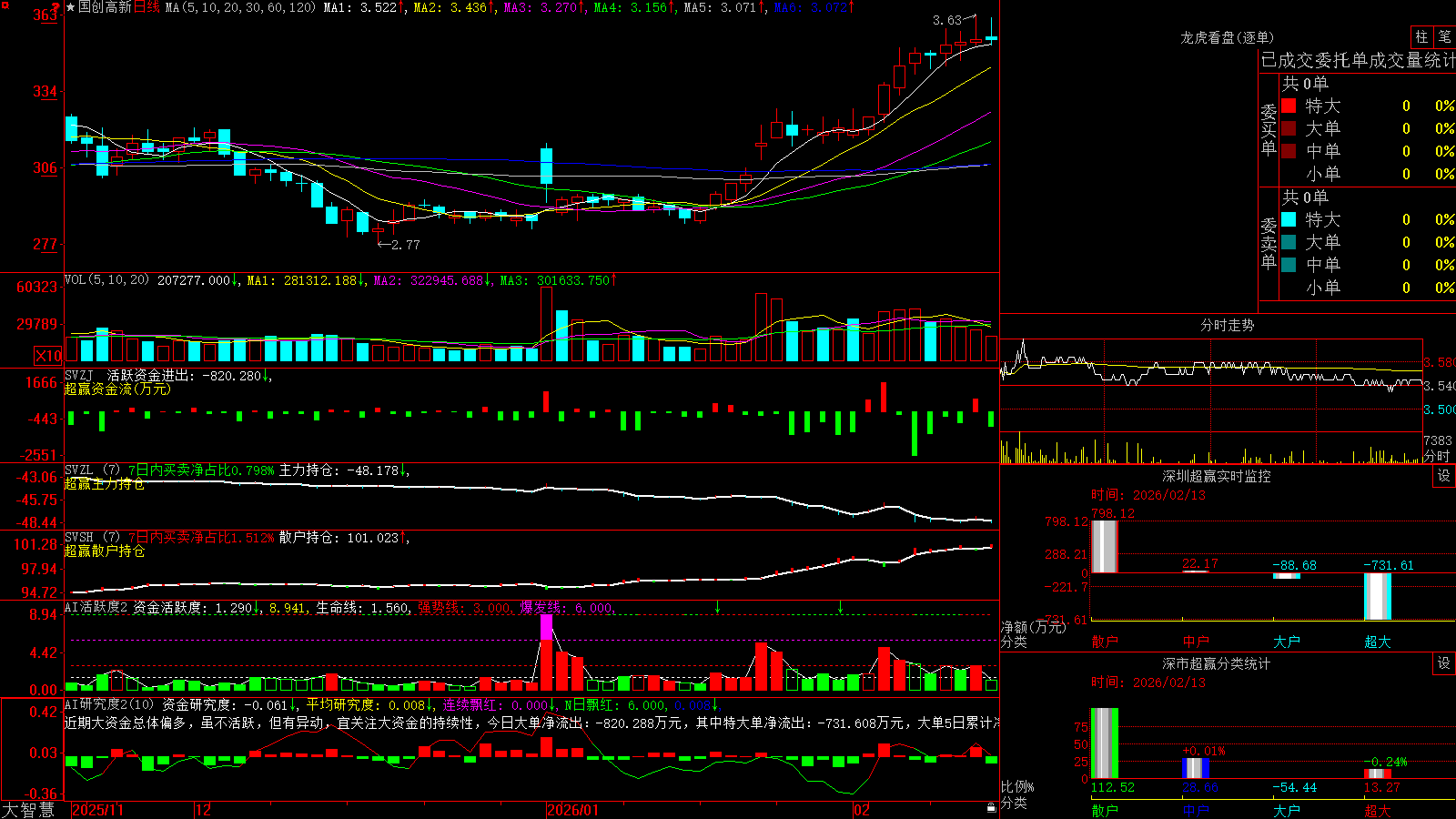Image resolution: width=1456 pixels, height=819 pixels.
Task: Click the 小单 row in 委买单 section
Action: 1367,174
